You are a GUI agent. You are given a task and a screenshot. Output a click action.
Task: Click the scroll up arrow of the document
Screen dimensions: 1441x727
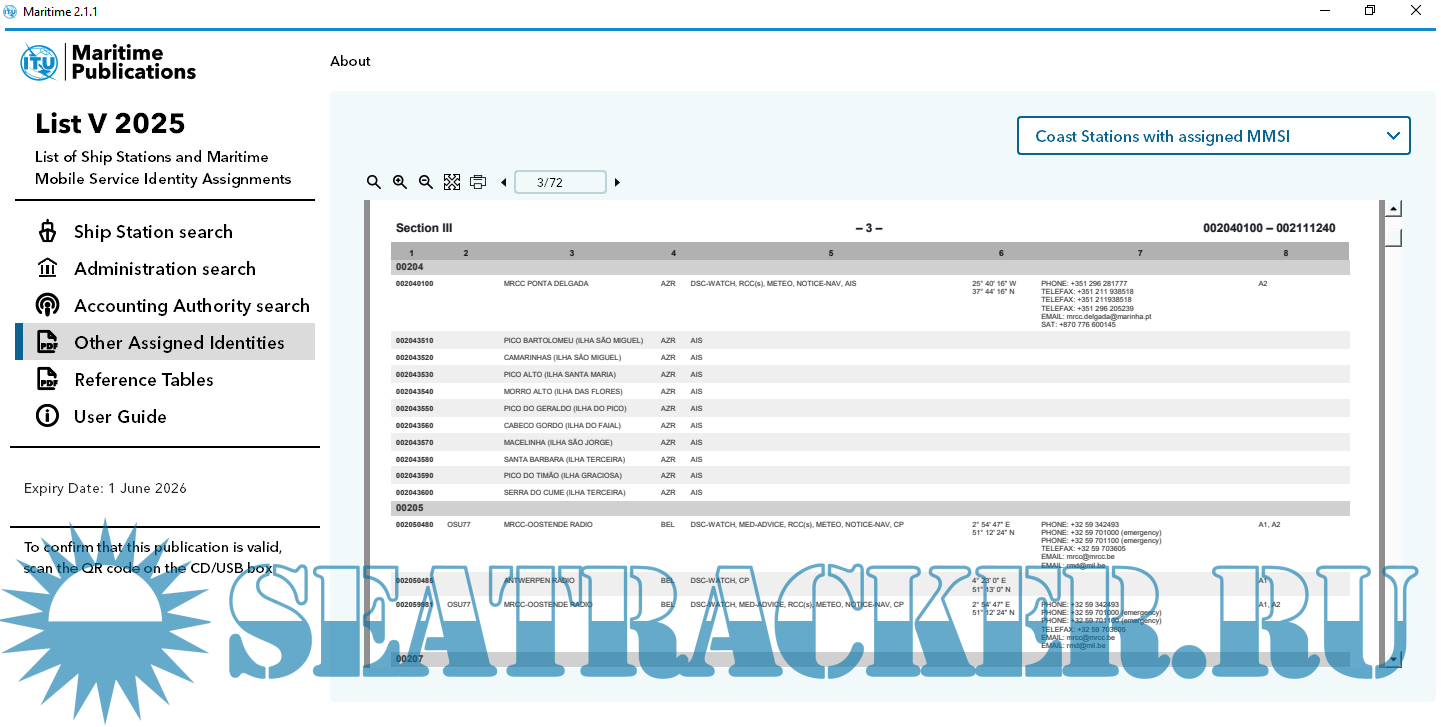tap(1393, 209)
